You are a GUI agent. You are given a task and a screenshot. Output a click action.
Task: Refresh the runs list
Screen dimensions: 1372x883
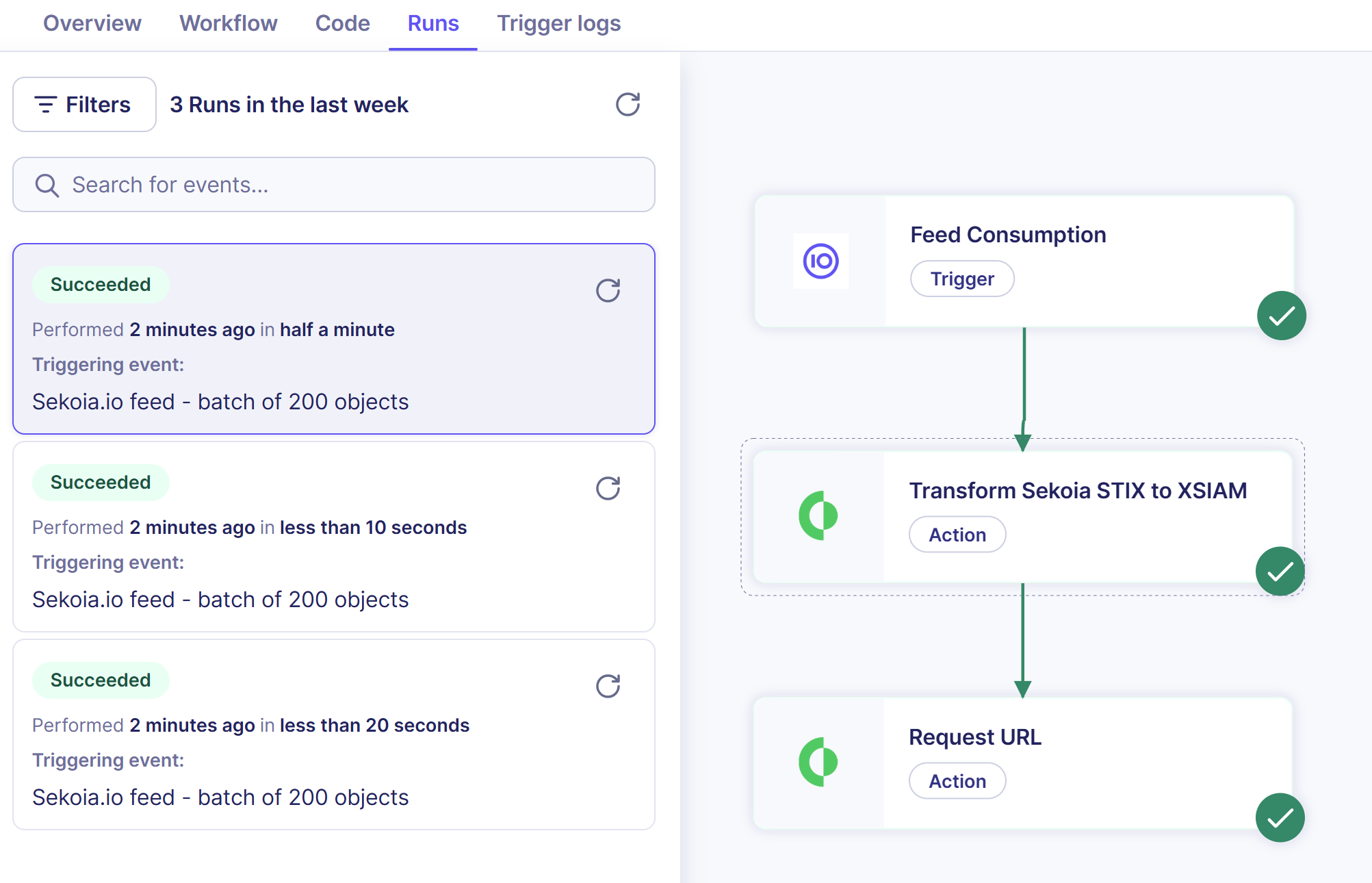[627, 105]
